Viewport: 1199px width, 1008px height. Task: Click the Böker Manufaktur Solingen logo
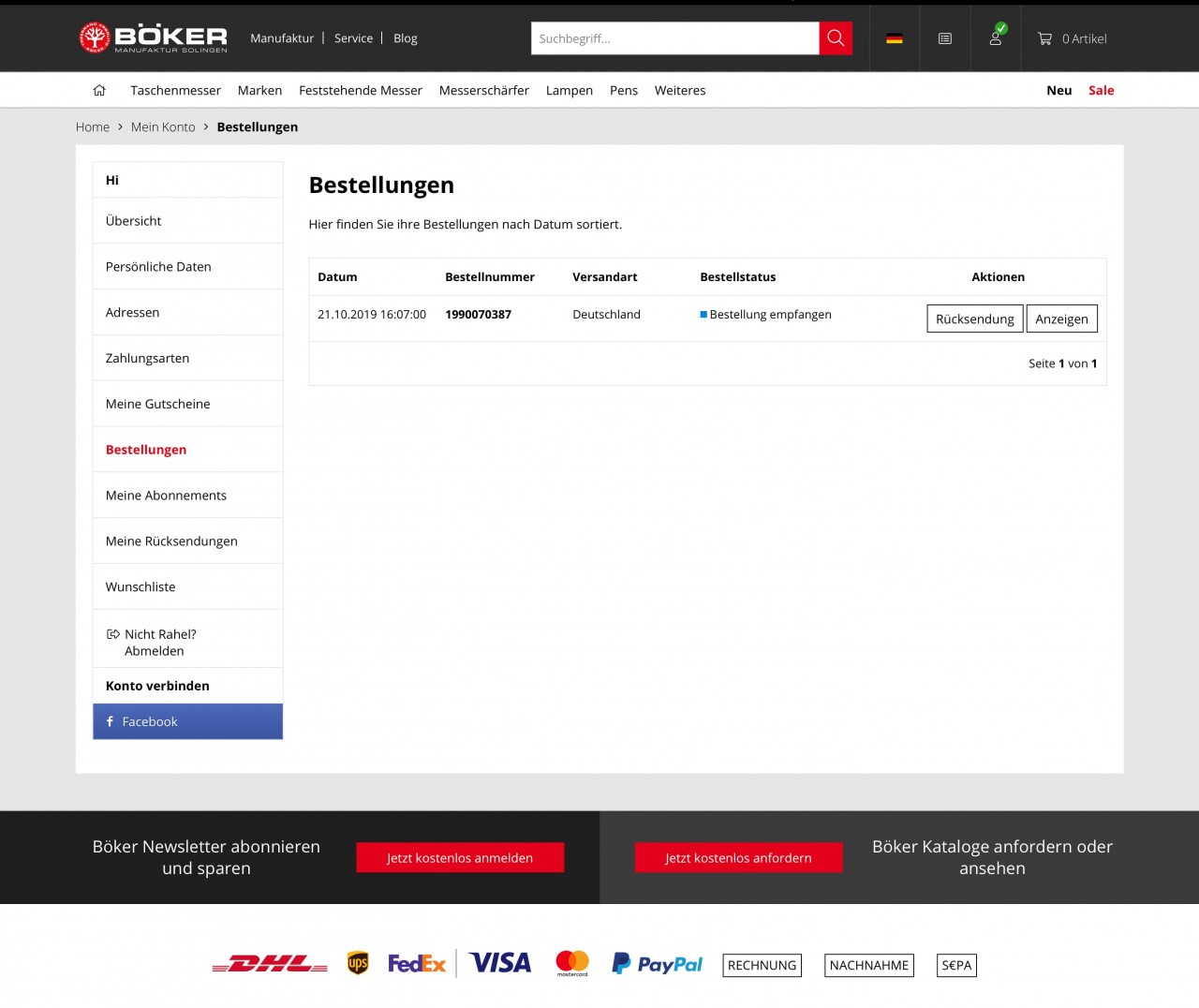[154, 38]
